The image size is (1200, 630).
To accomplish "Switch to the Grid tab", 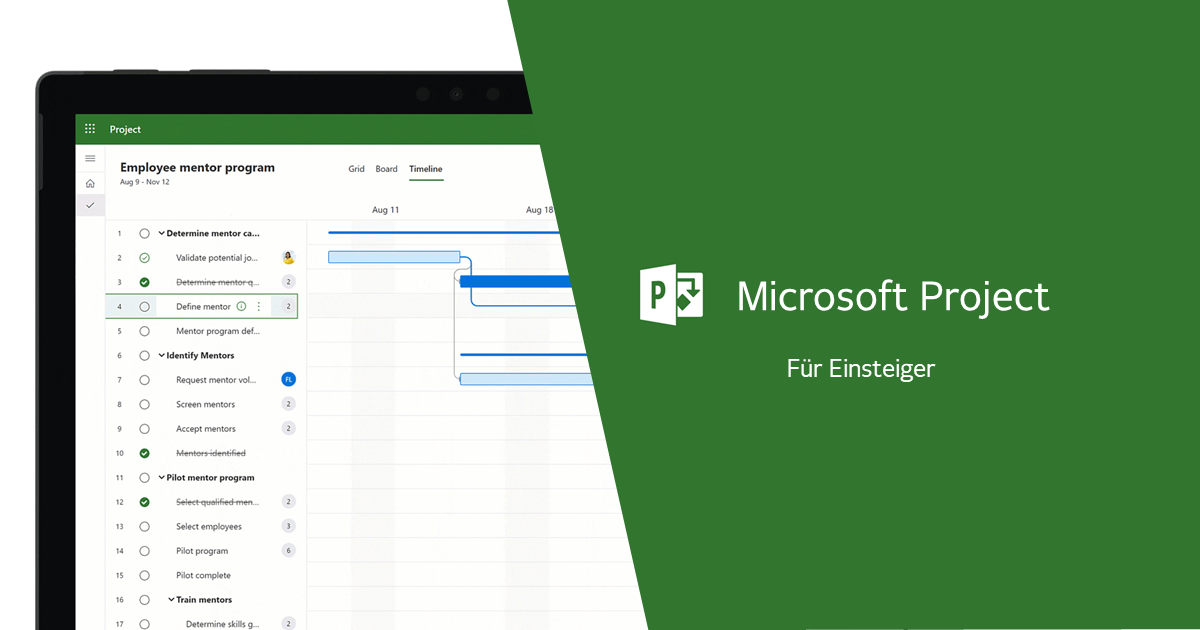I will pyautogui.click(x=356, y=169).
